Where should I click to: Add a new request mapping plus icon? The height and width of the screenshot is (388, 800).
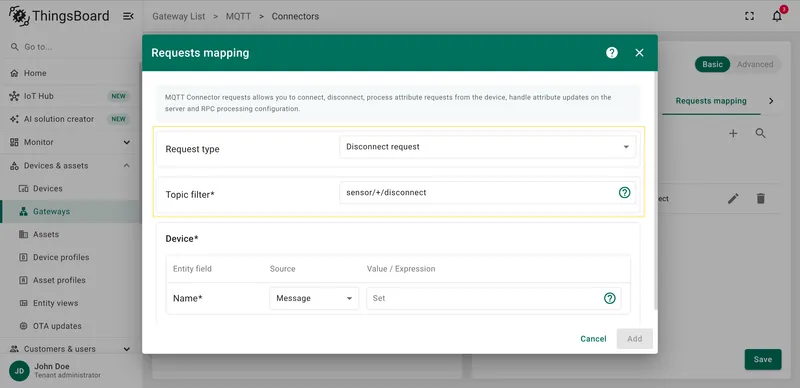point(733,133)
